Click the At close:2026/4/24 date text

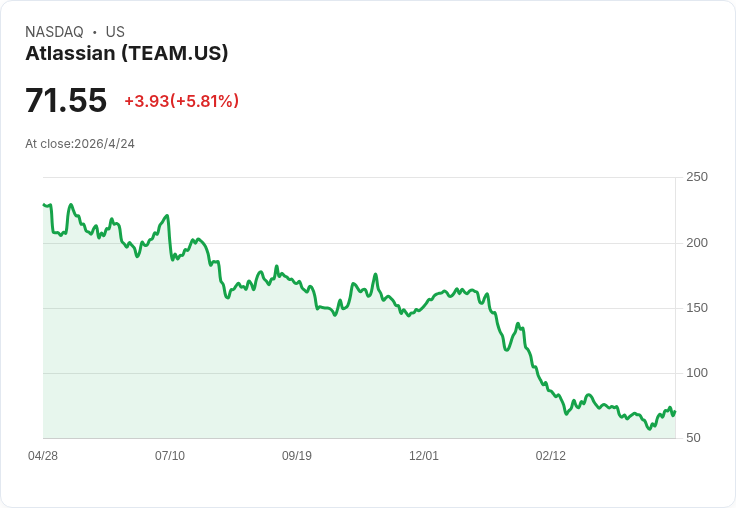click(80, 144)
